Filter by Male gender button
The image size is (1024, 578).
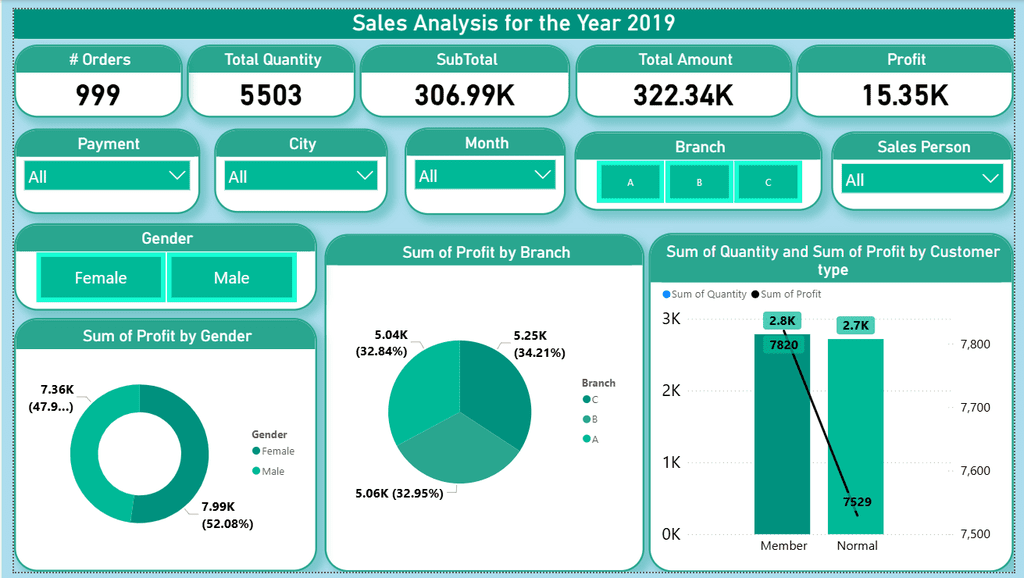click(232, 278)
